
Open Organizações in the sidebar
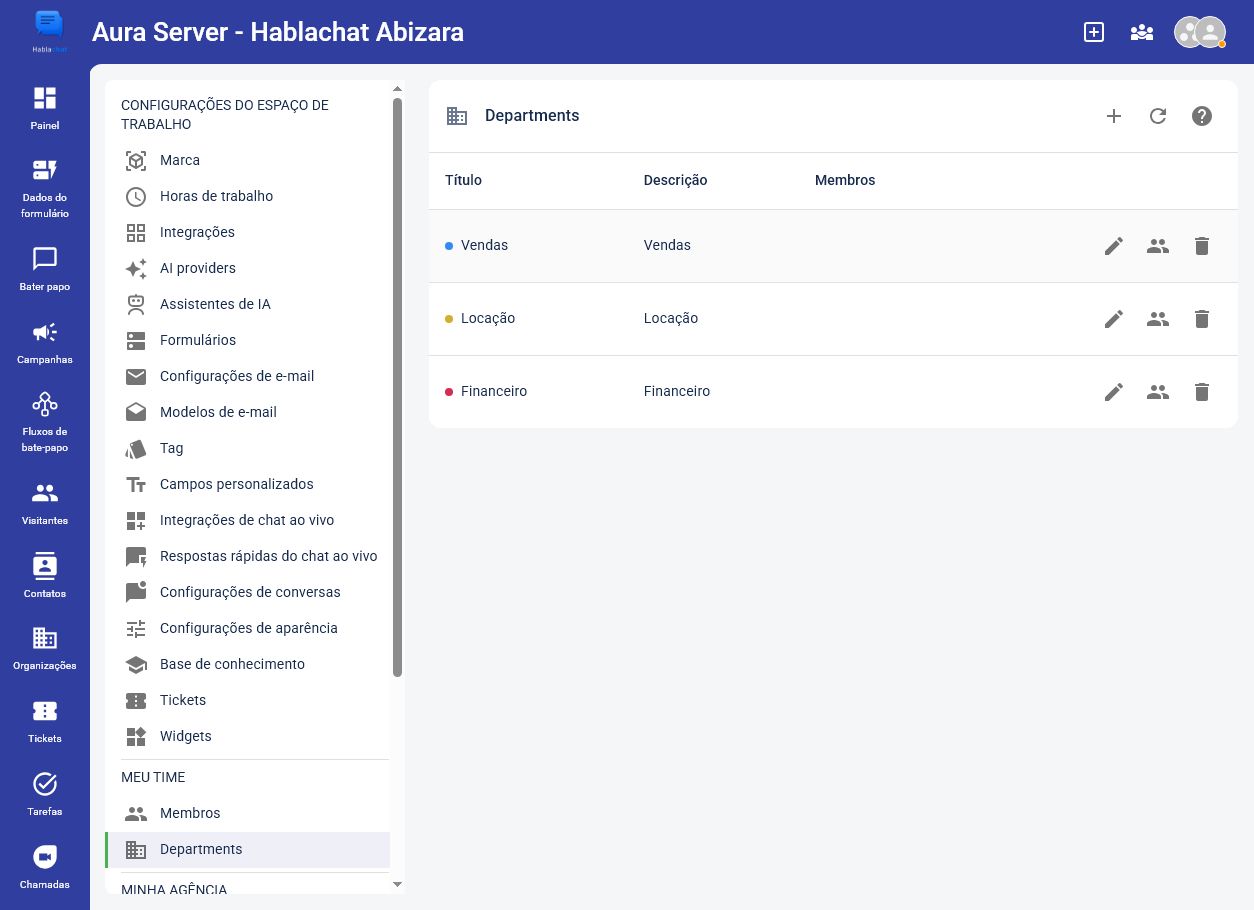[x=45, y=648]
